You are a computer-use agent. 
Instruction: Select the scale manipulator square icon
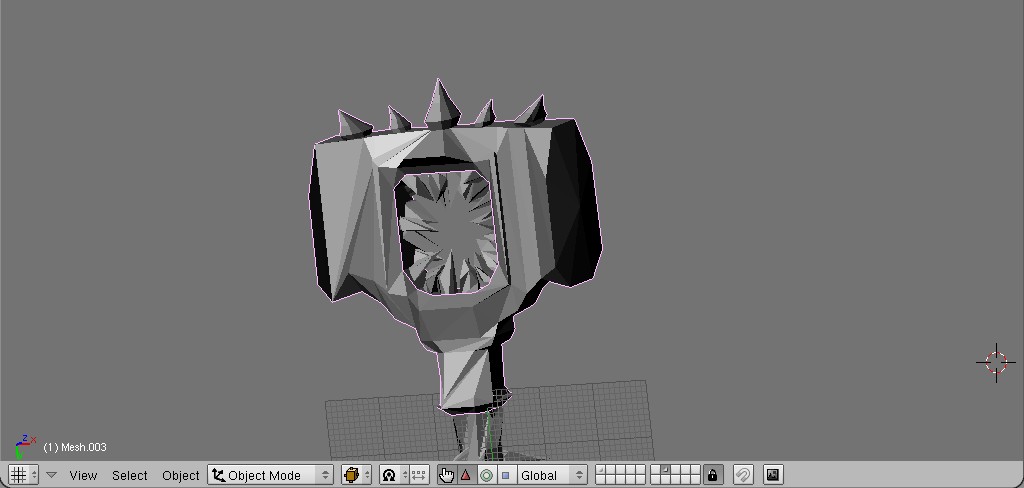pyautogui.click(x=506, y=475)
